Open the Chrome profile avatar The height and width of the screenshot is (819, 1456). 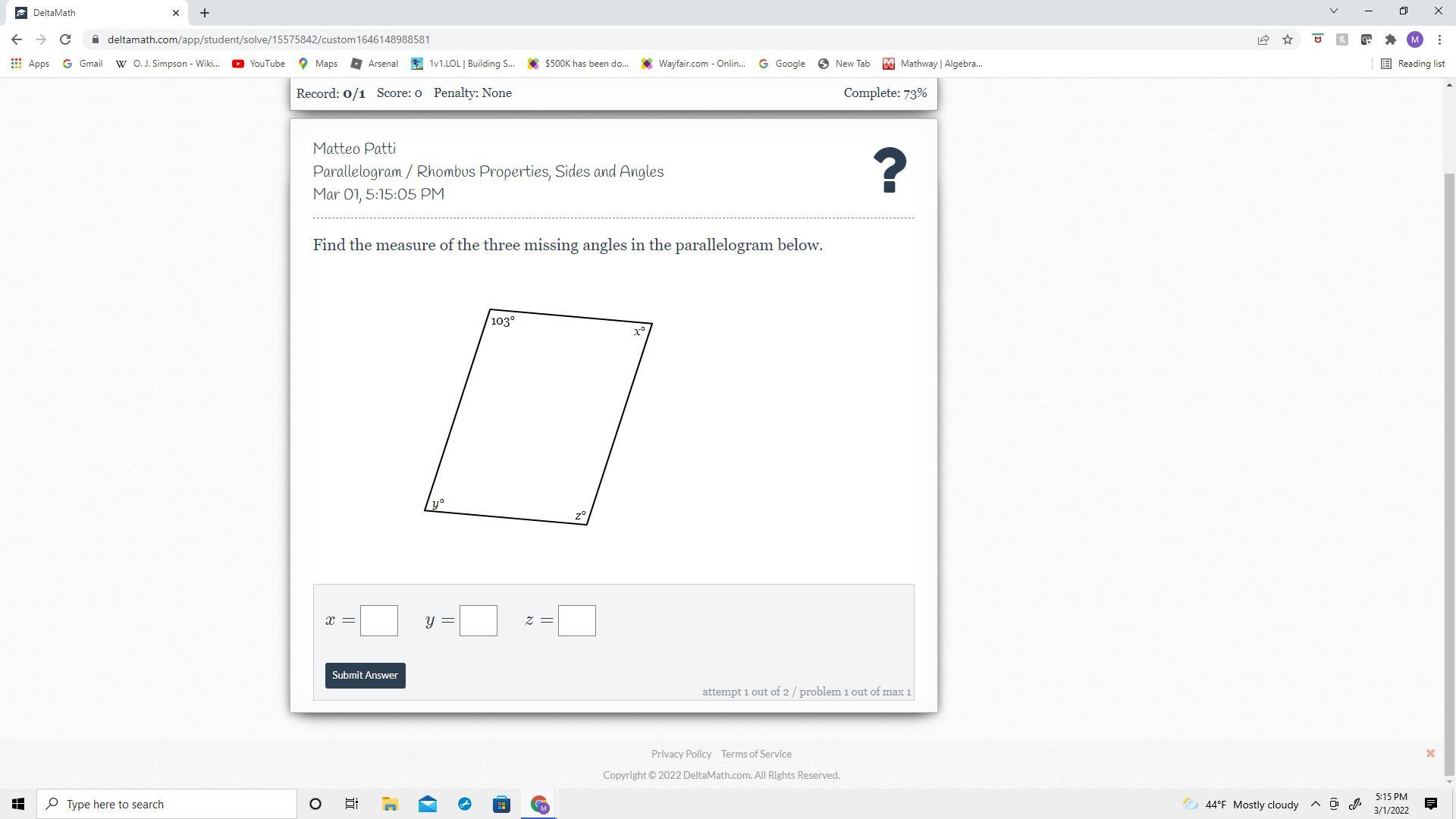tap(1414, 39)
